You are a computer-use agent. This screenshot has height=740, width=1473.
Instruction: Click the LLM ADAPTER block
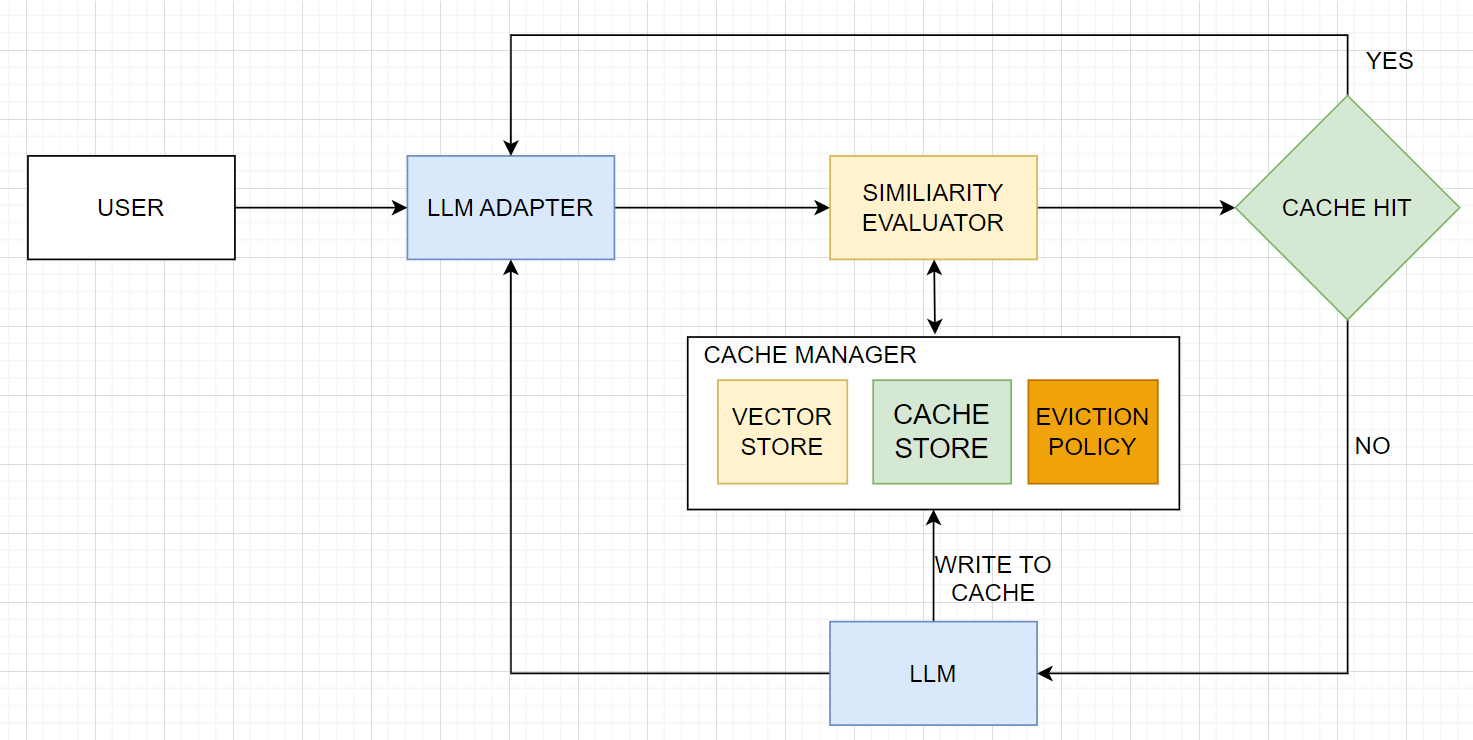(x=511, y=208)
